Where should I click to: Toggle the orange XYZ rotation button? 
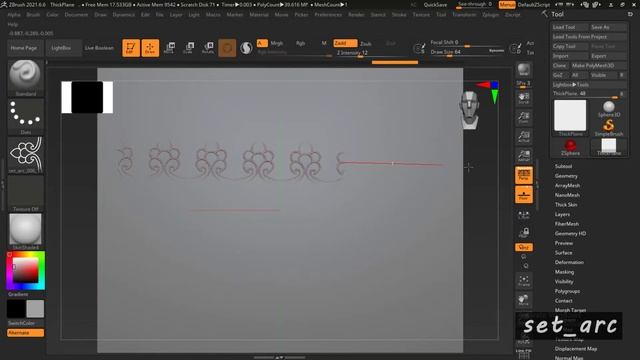524,247
